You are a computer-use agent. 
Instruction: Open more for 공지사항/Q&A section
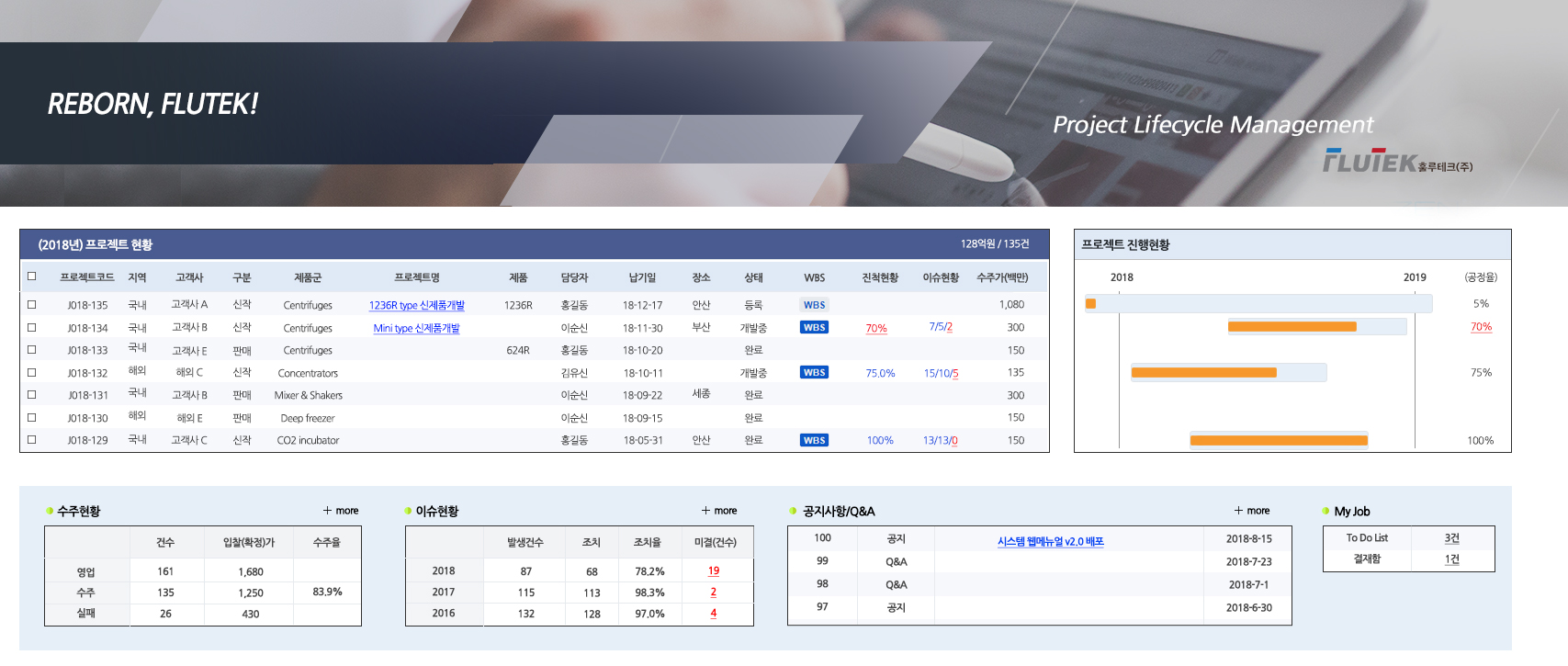(1252, 511)
